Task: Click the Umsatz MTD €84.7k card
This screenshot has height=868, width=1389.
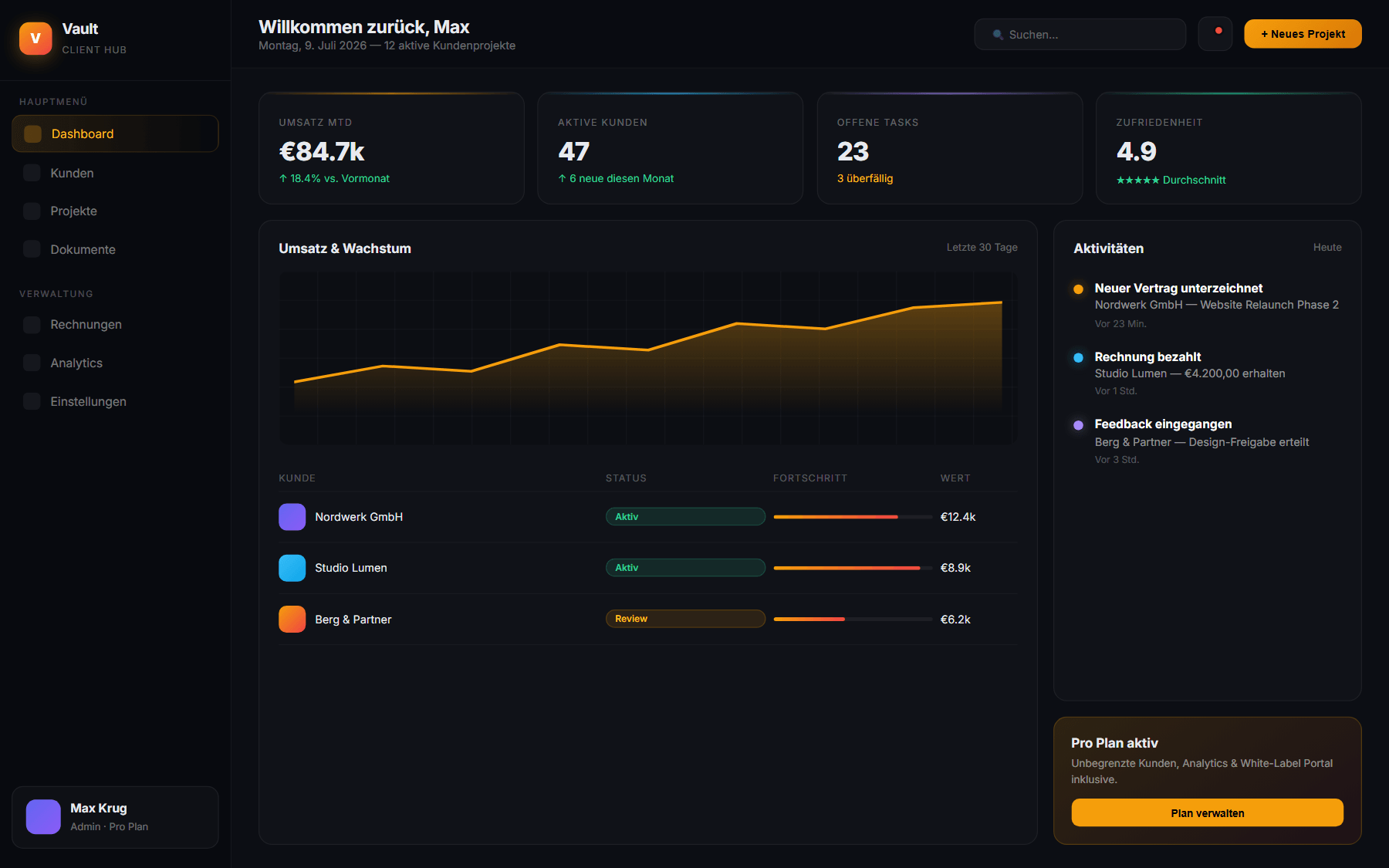Action: [391, 148]
